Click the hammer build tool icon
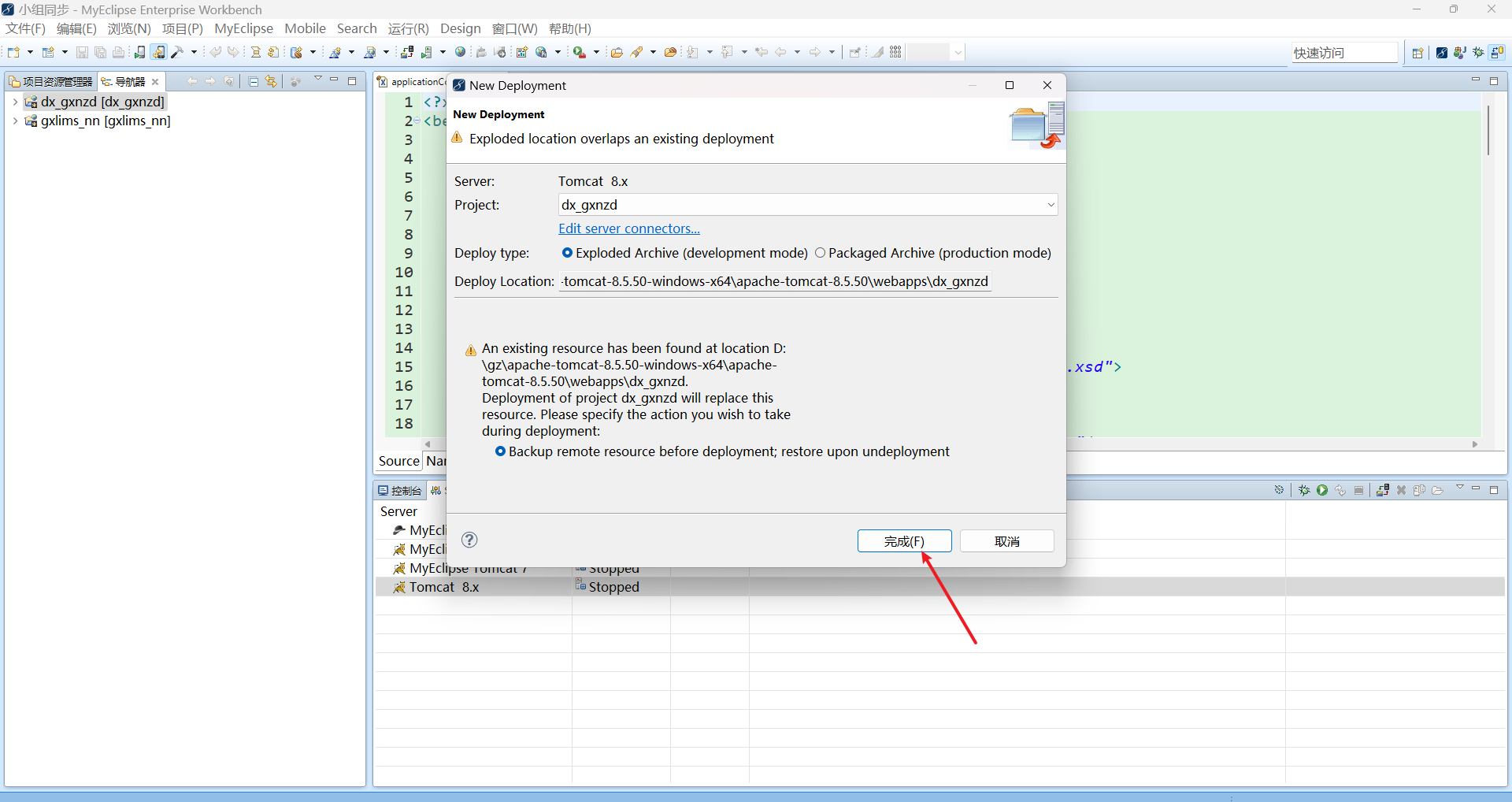The width and height of the screenshot is (1512, 802). pos(178,53)
